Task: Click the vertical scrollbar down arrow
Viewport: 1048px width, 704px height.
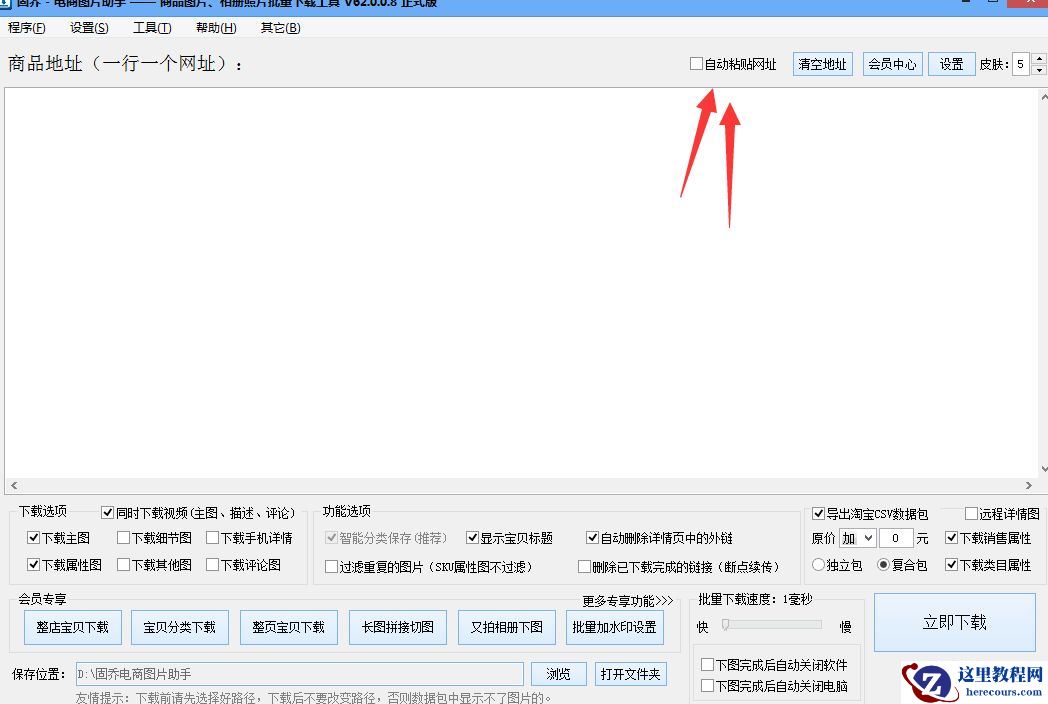Action: click(x=1044, y=469)
